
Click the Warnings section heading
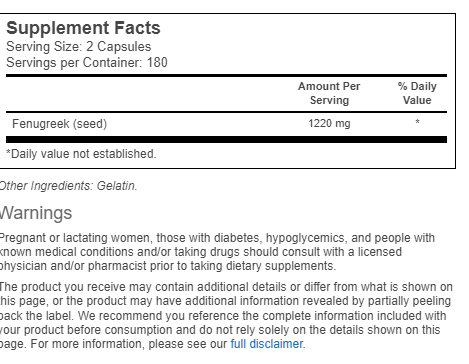36,213
